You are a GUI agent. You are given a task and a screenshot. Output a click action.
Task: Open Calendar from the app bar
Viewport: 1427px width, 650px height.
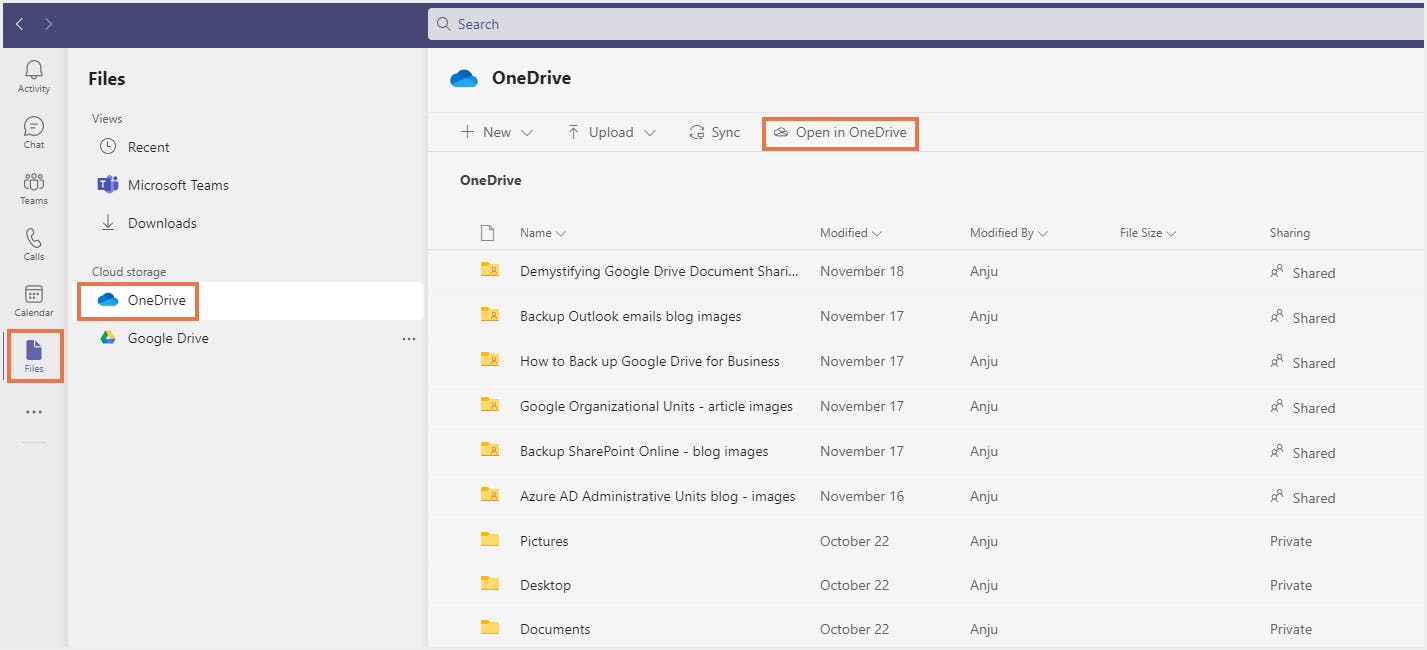[34, 300]
